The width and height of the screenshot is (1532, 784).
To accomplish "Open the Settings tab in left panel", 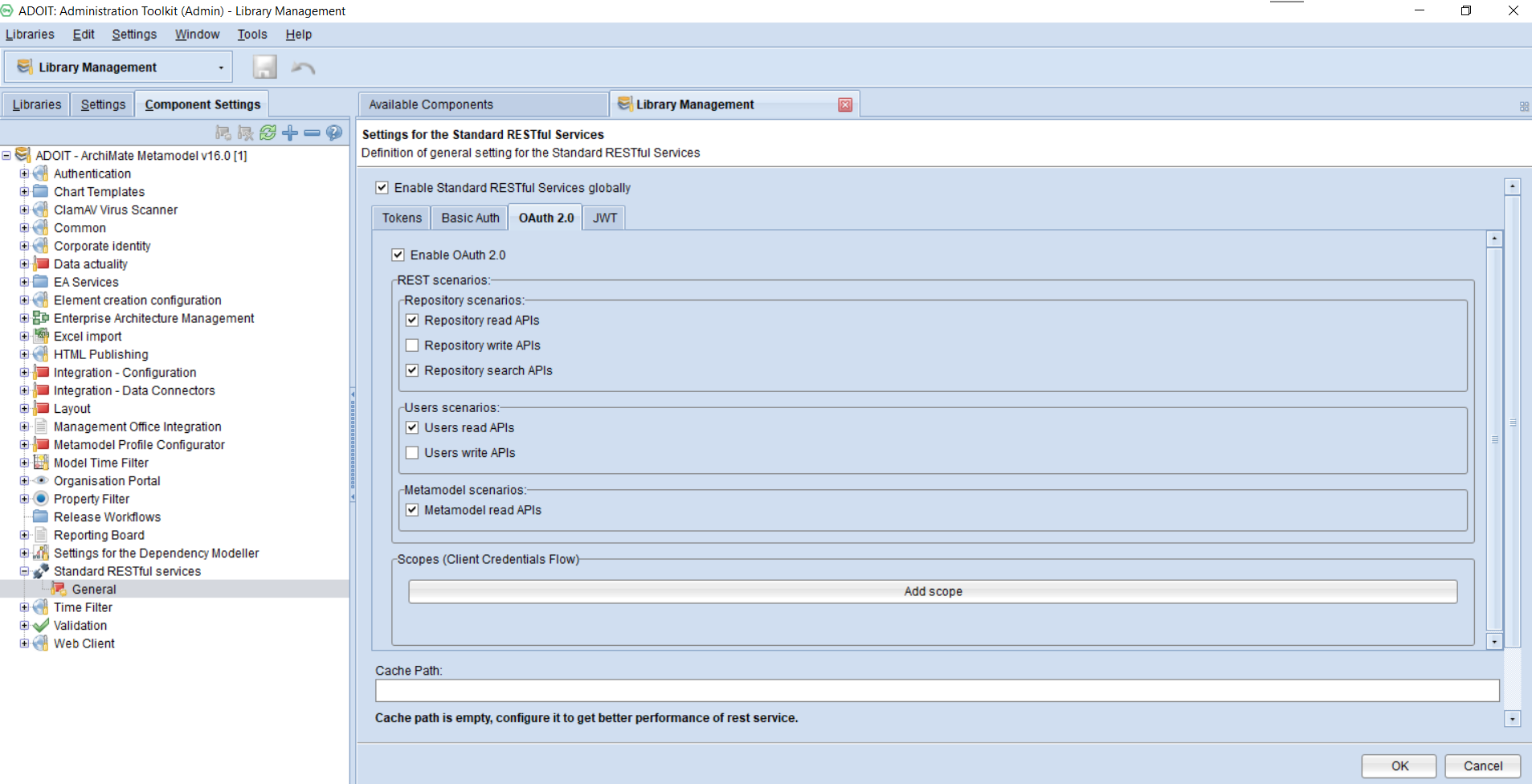I will 103,104.
